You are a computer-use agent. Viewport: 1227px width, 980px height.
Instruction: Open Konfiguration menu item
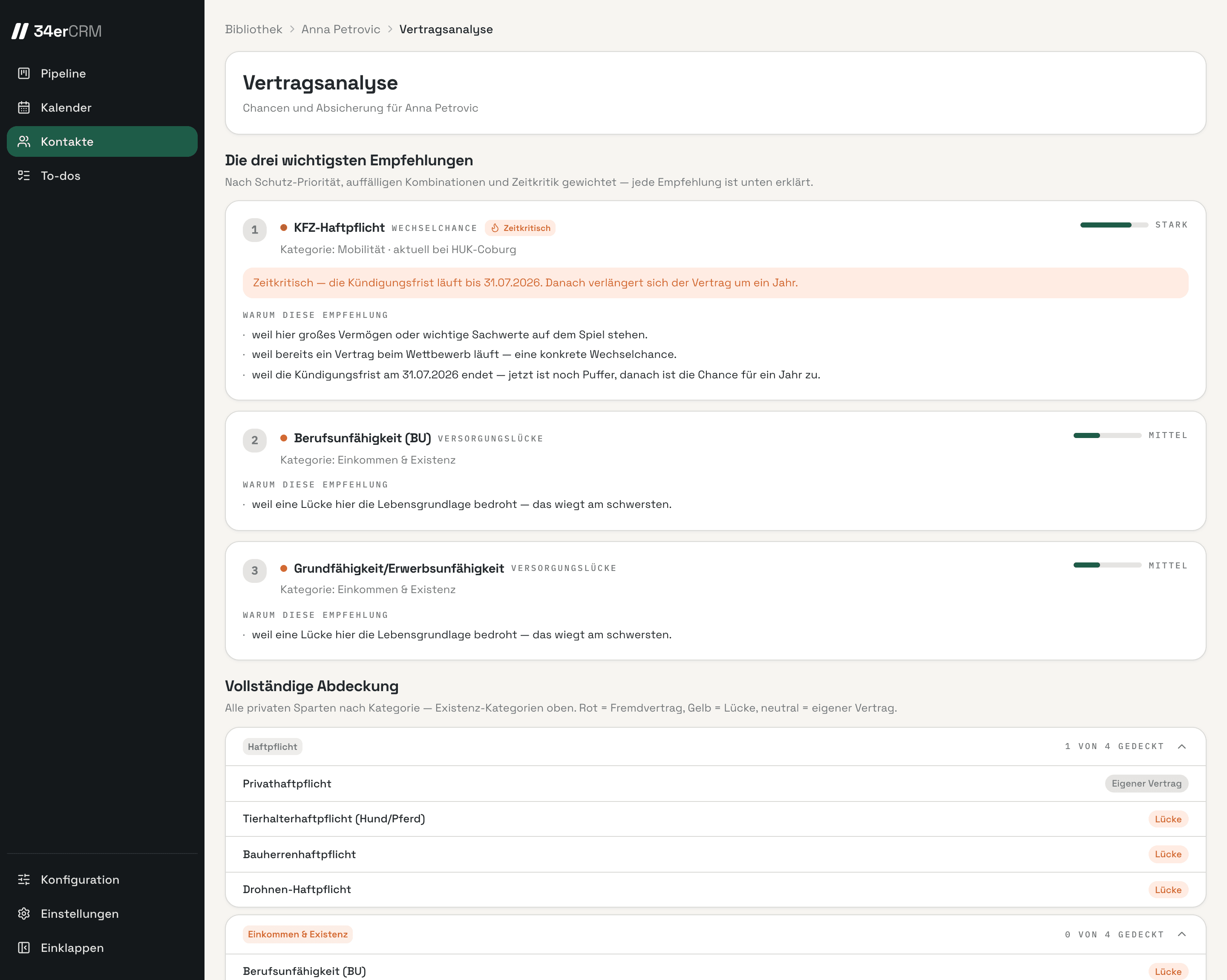(x=102, y=880)
